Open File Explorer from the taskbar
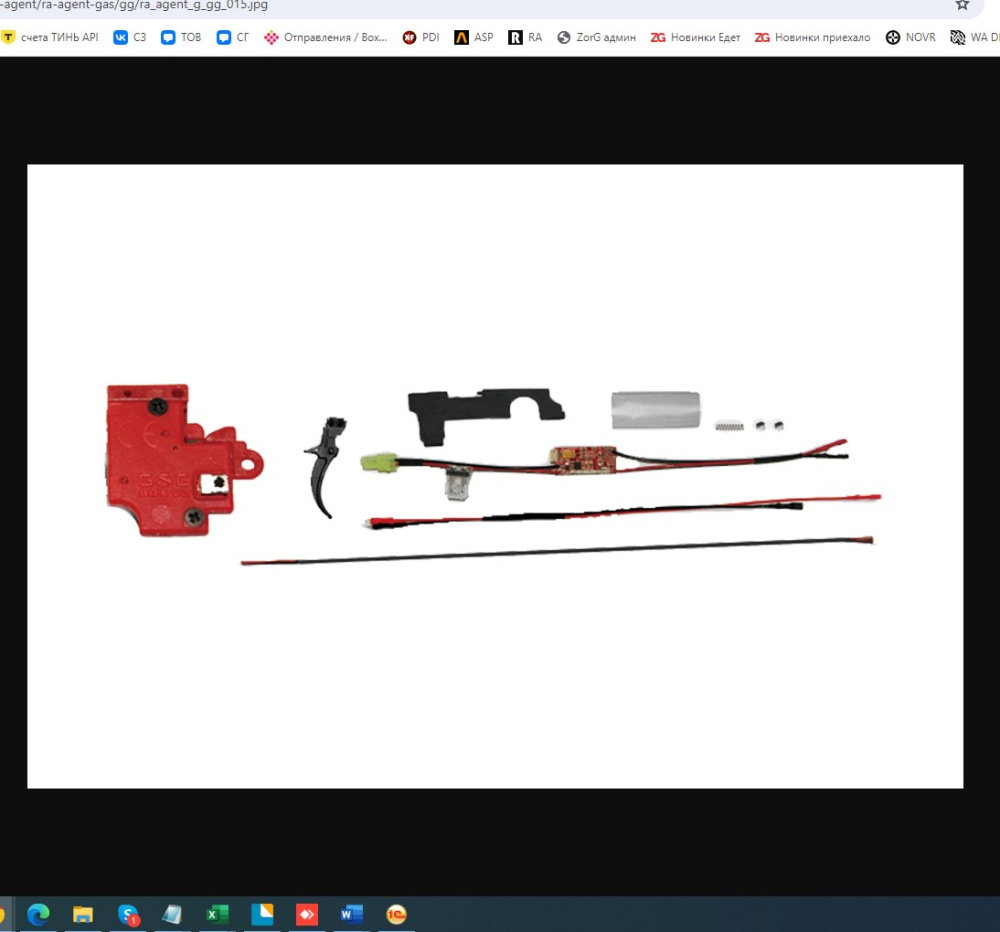 click(83, 914)
